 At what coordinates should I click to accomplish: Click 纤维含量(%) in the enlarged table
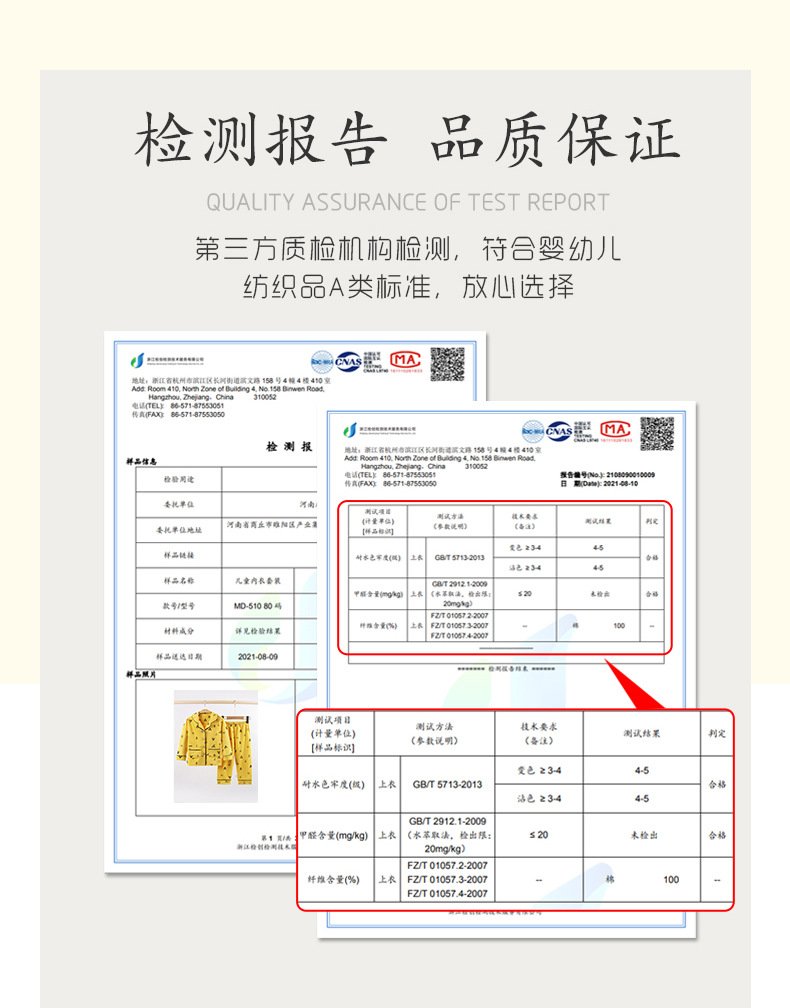pos(333,879)
